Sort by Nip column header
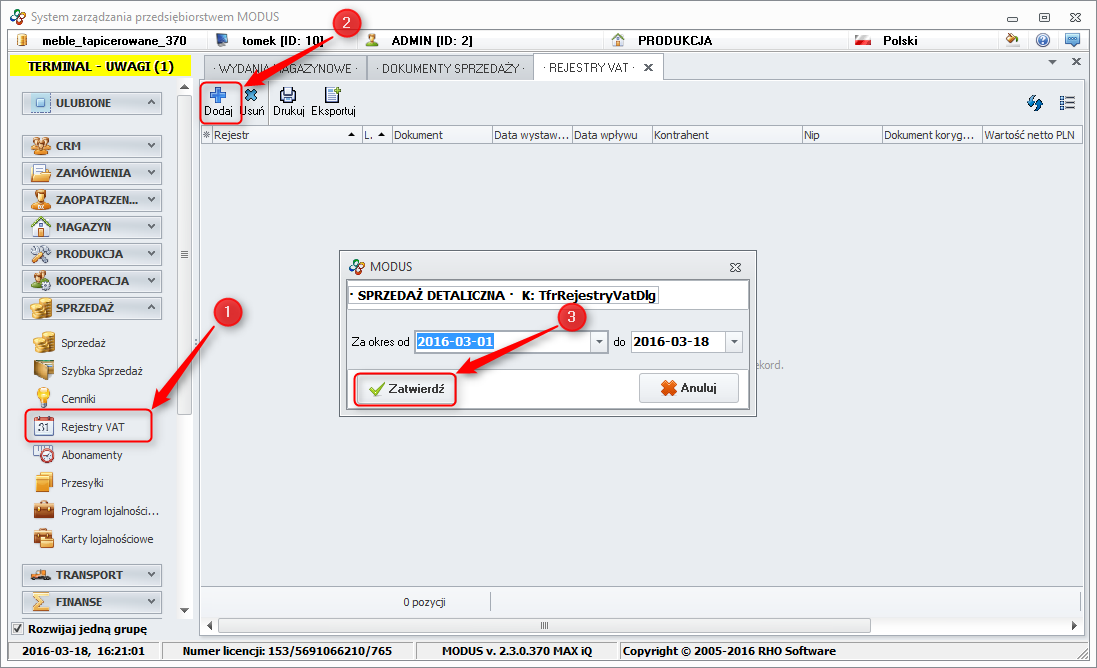The height and width of the screenshot is (668, 1097). tap(842, 135)
